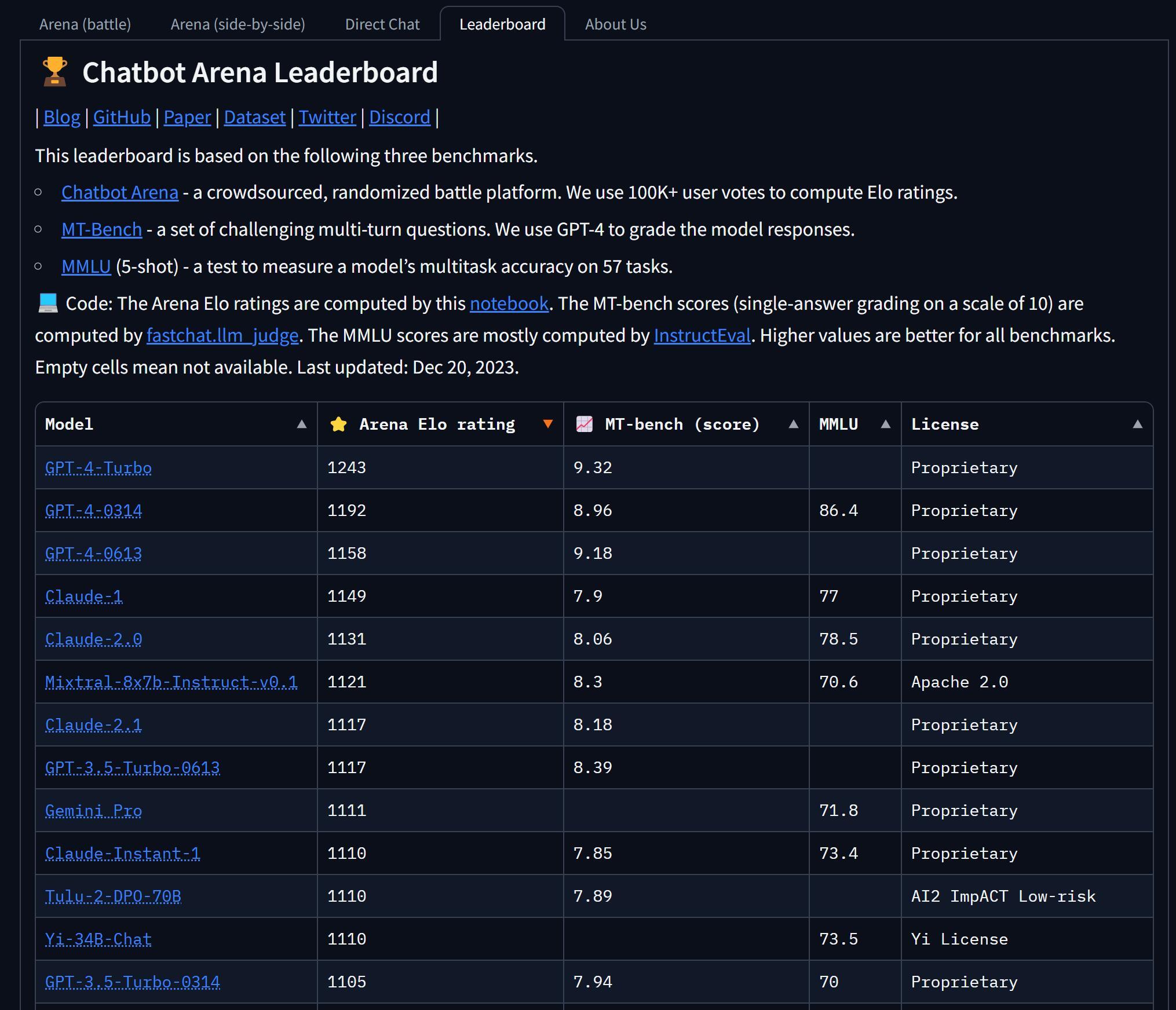The image size is (1176, 1010).
Task: Select the 9.32 MT-bench score cell
Action: pyautogui.click(x=686, y=468)
